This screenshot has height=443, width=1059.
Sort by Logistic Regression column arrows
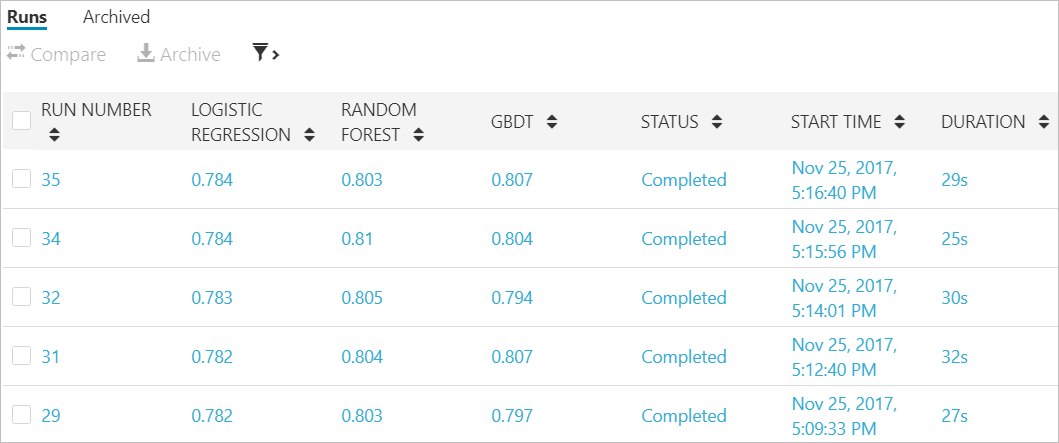[308, 135]
